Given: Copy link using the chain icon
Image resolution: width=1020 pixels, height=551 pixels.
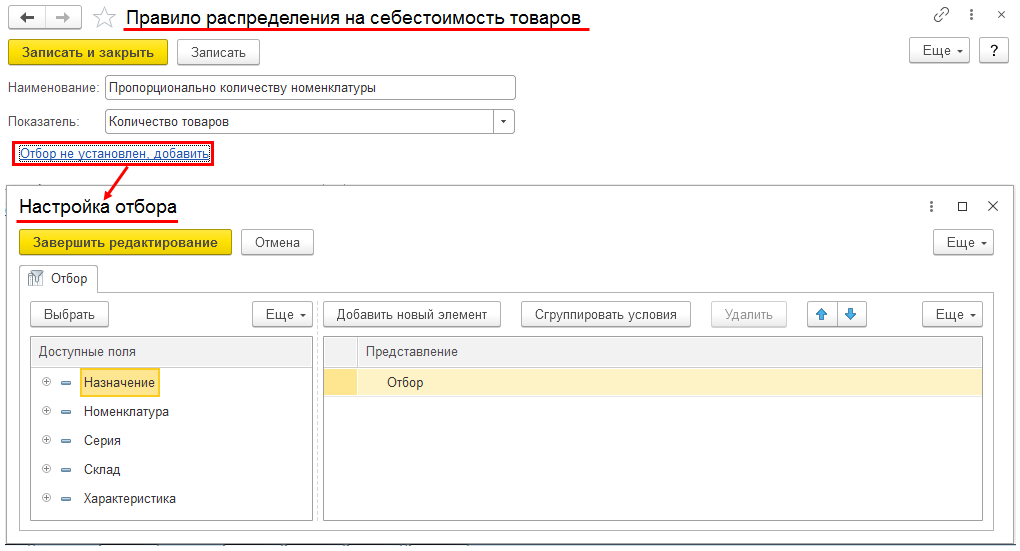Looking at the screenshot, I should pyautogui.click(x=941, y=15).
